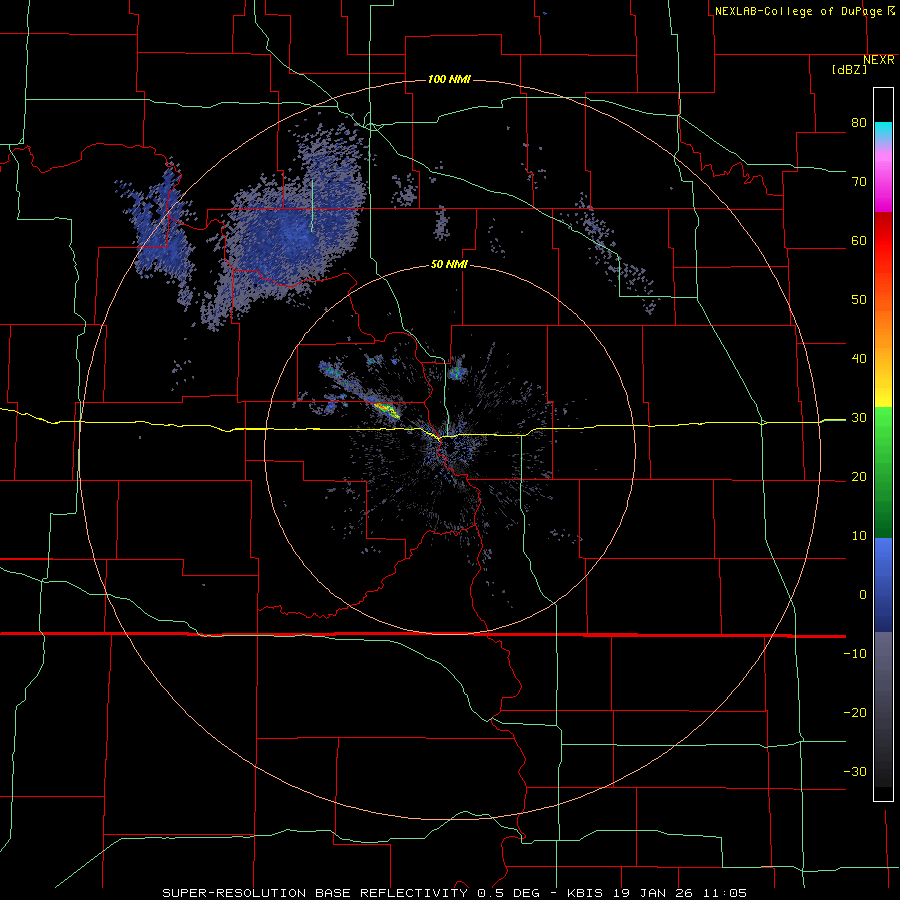Viewport: 900px width, 900px height.
Task: Click the yellow-red high reflectivity echo core
Action: (x=387, y=409)
